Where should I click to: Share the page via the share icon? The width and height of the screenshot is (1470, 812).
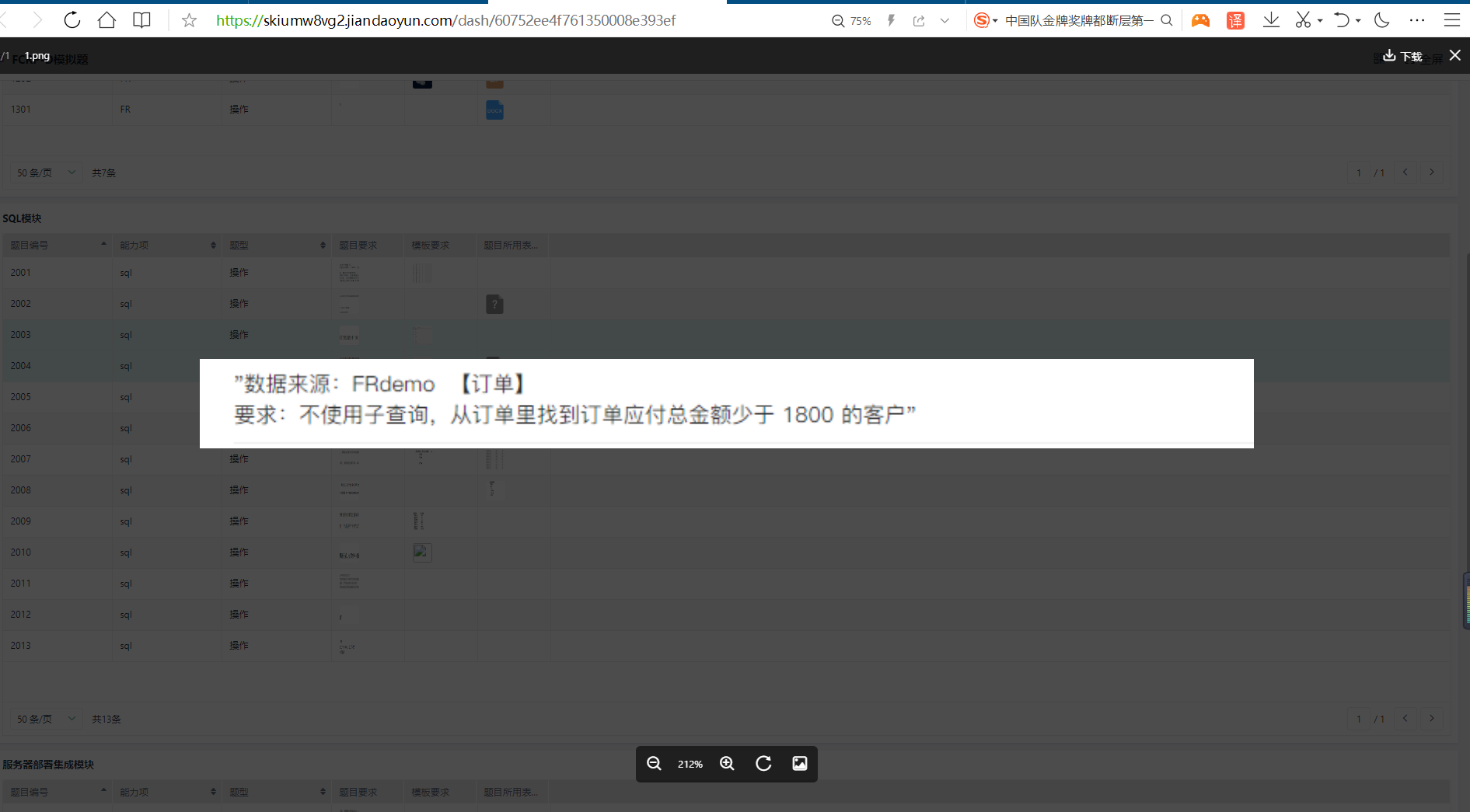[x=919, y=21]
